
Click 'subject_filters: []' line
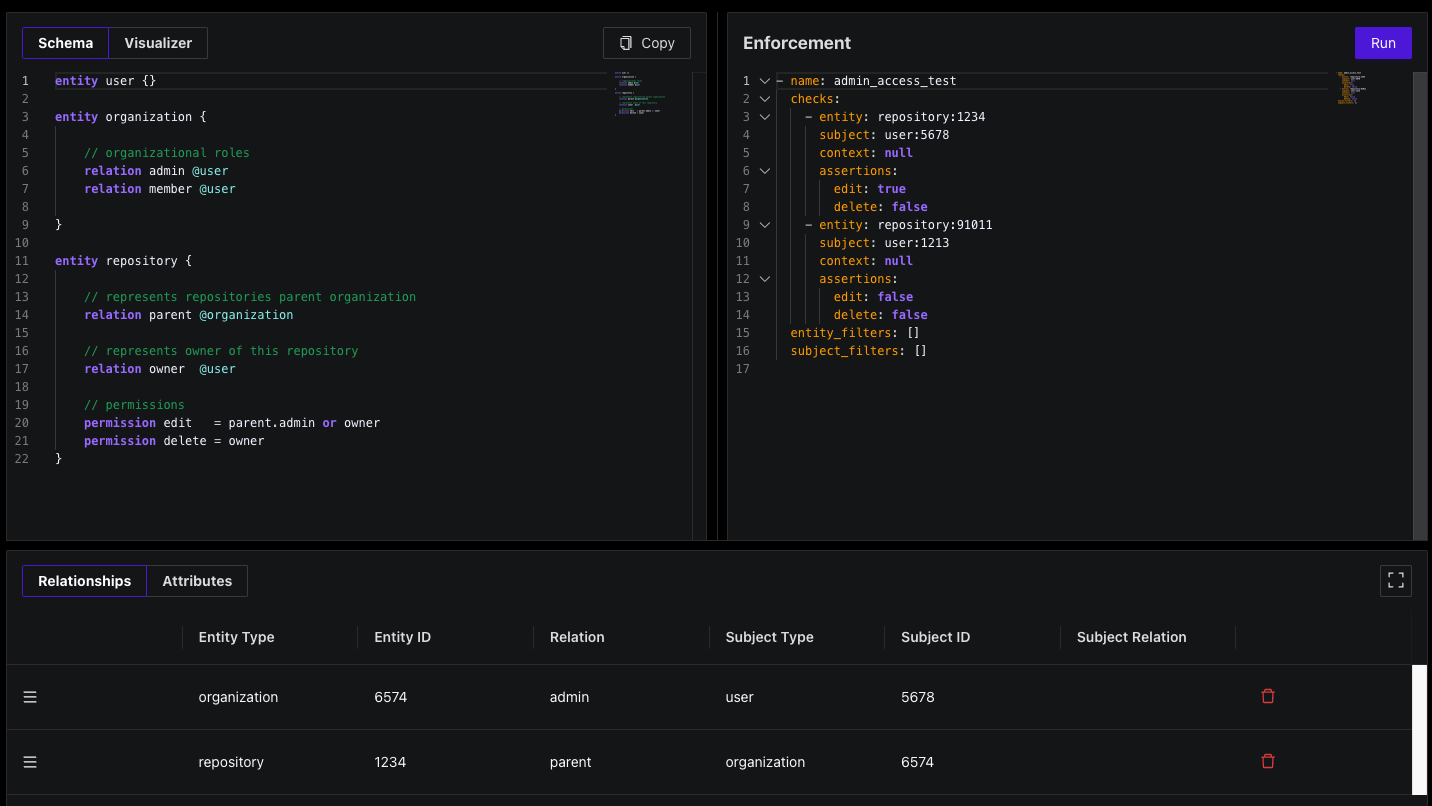(859, 351)
